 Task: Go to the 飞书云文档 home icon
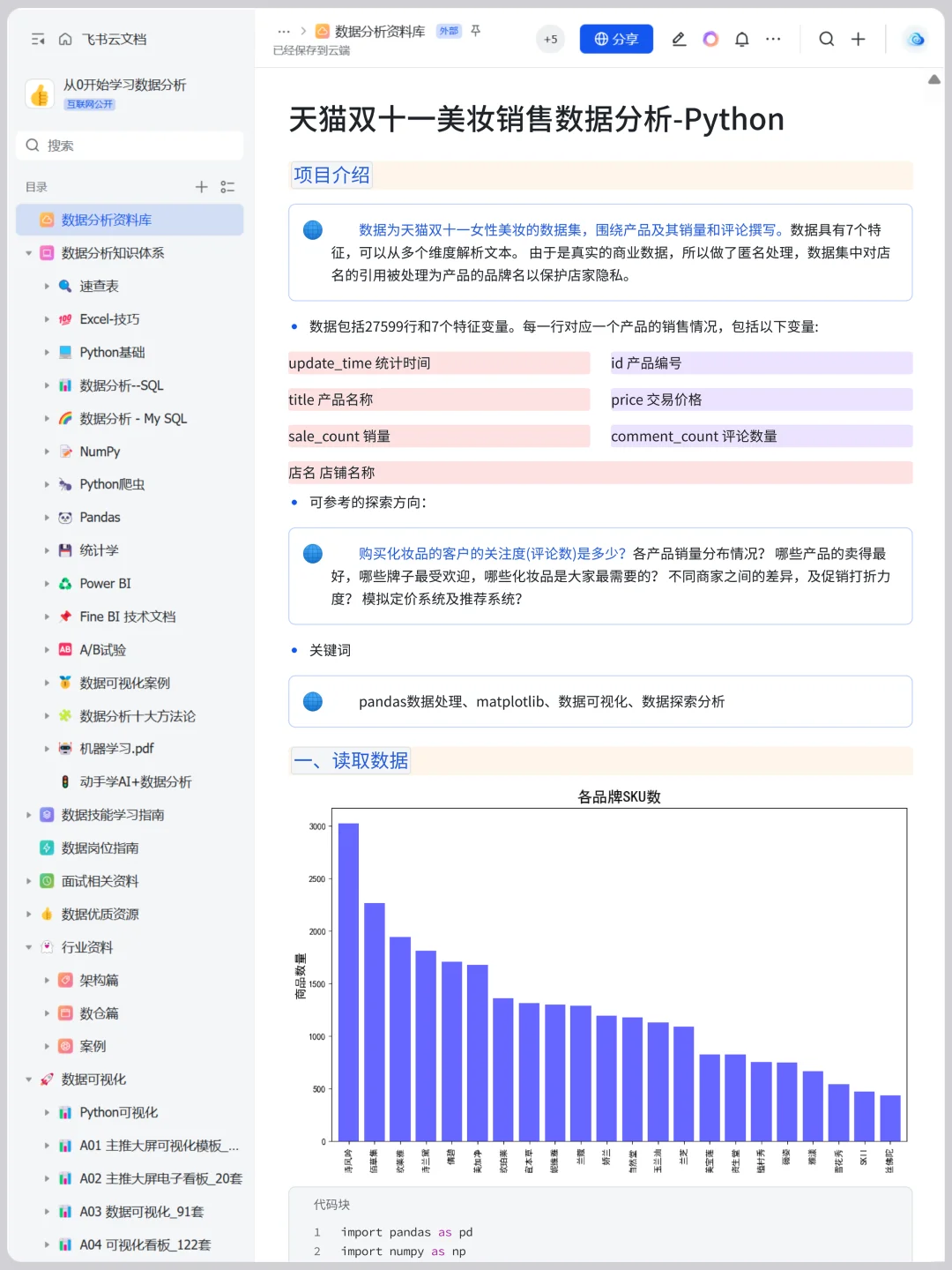[65, 39]
